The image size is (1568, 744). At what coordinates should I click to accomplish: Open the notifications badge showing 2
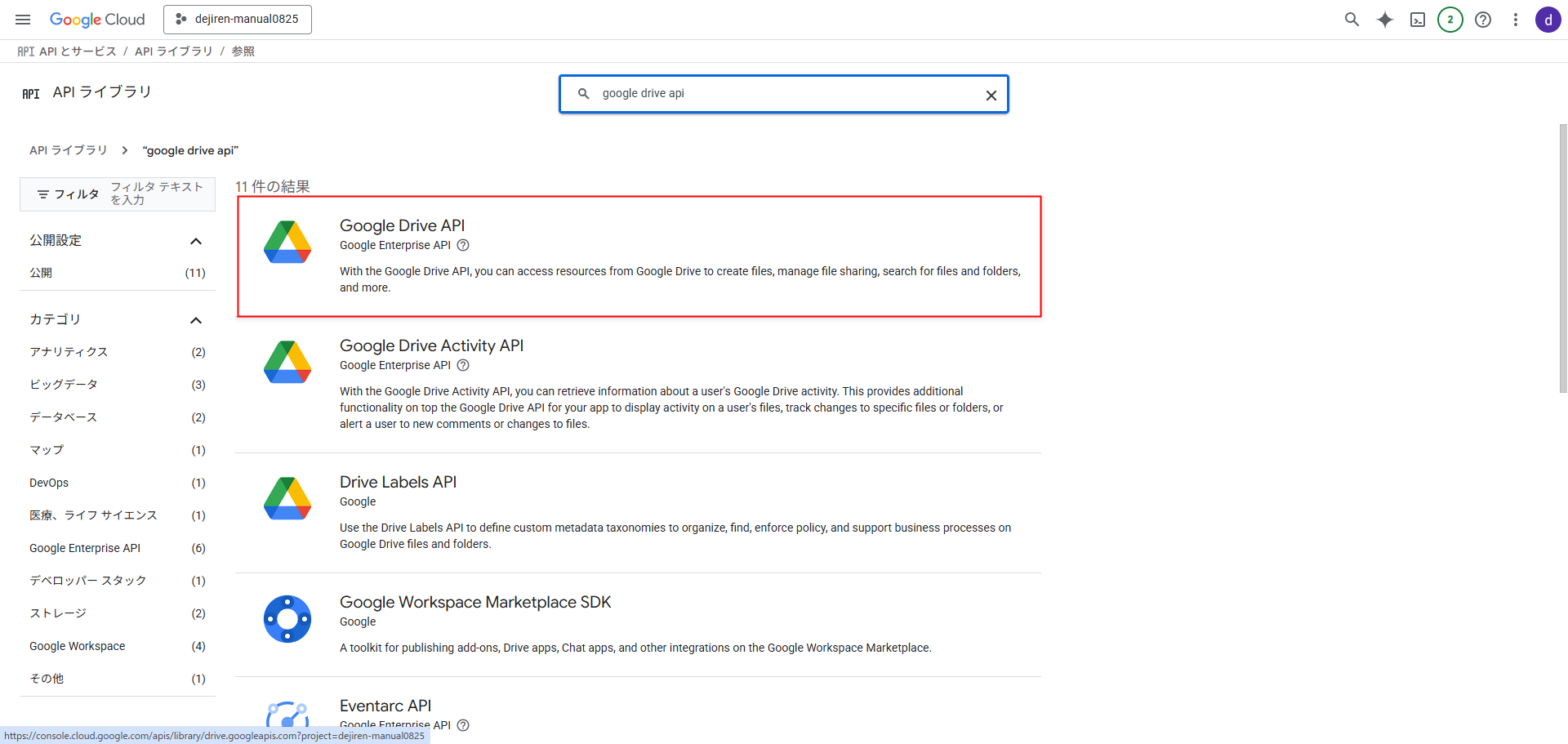coord(1450,20)
